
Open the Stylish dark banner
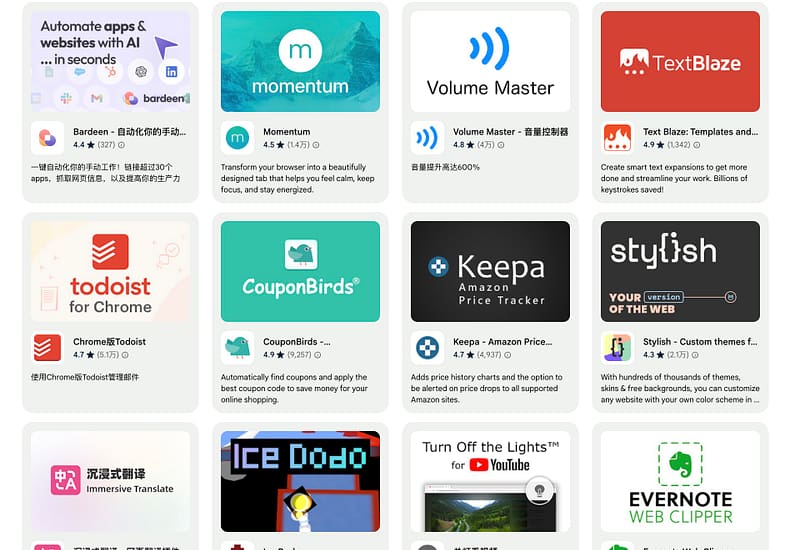(x=680, y=271)
